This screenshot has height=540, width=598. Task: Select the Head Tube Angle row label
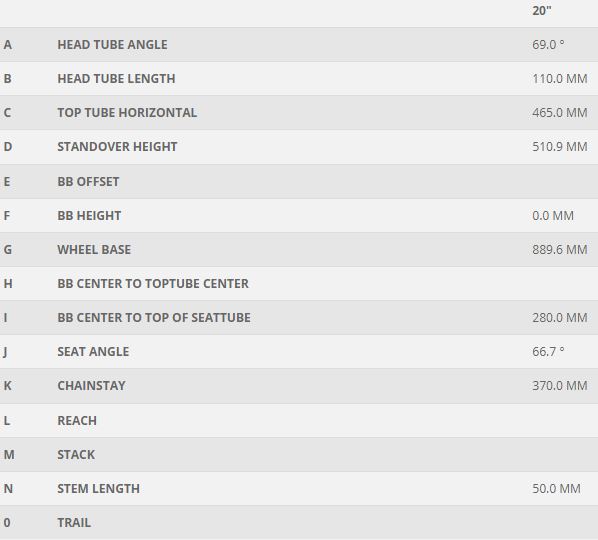click(x=112, y=45)
